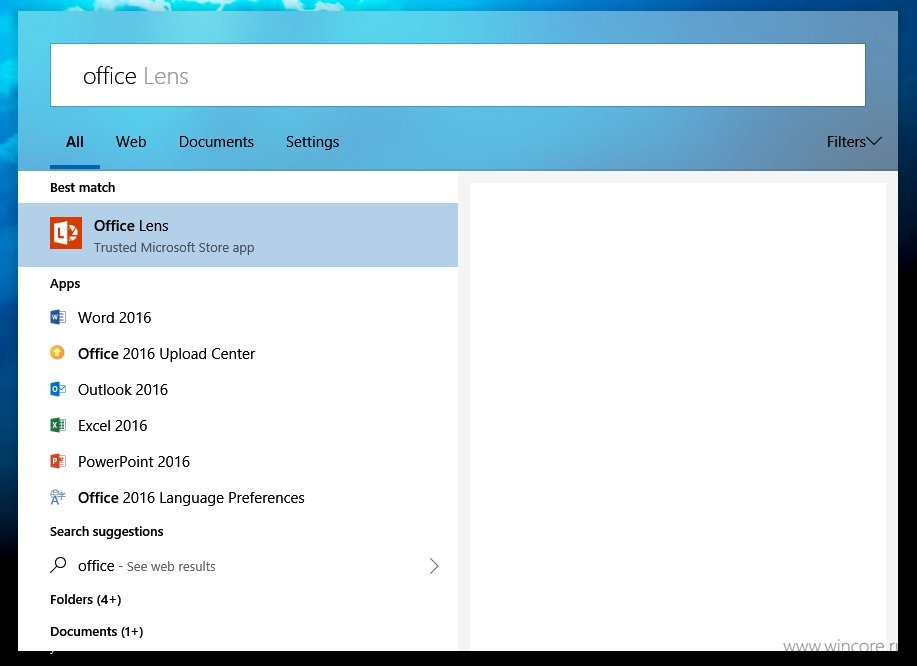This screenshot has height=666, width=917.
Task: Switch to the Settings tab
Action: tap(312, 142)
